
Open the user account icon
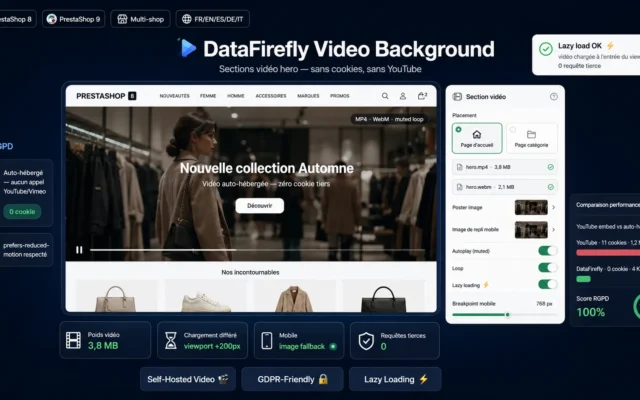tap(402, 96)
